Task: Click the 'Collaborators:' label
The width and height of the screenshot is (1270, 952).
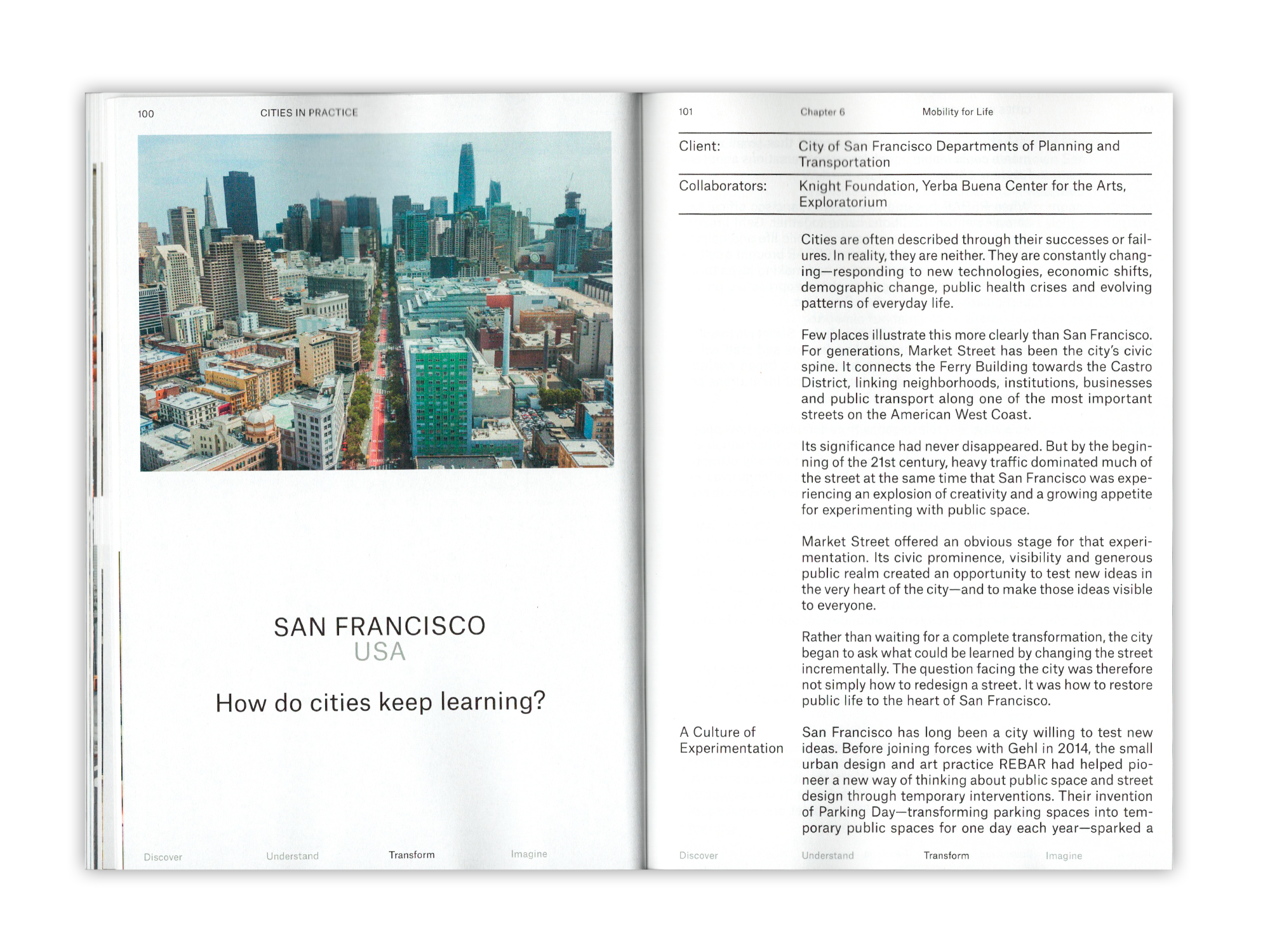Action: pos(723,186)
